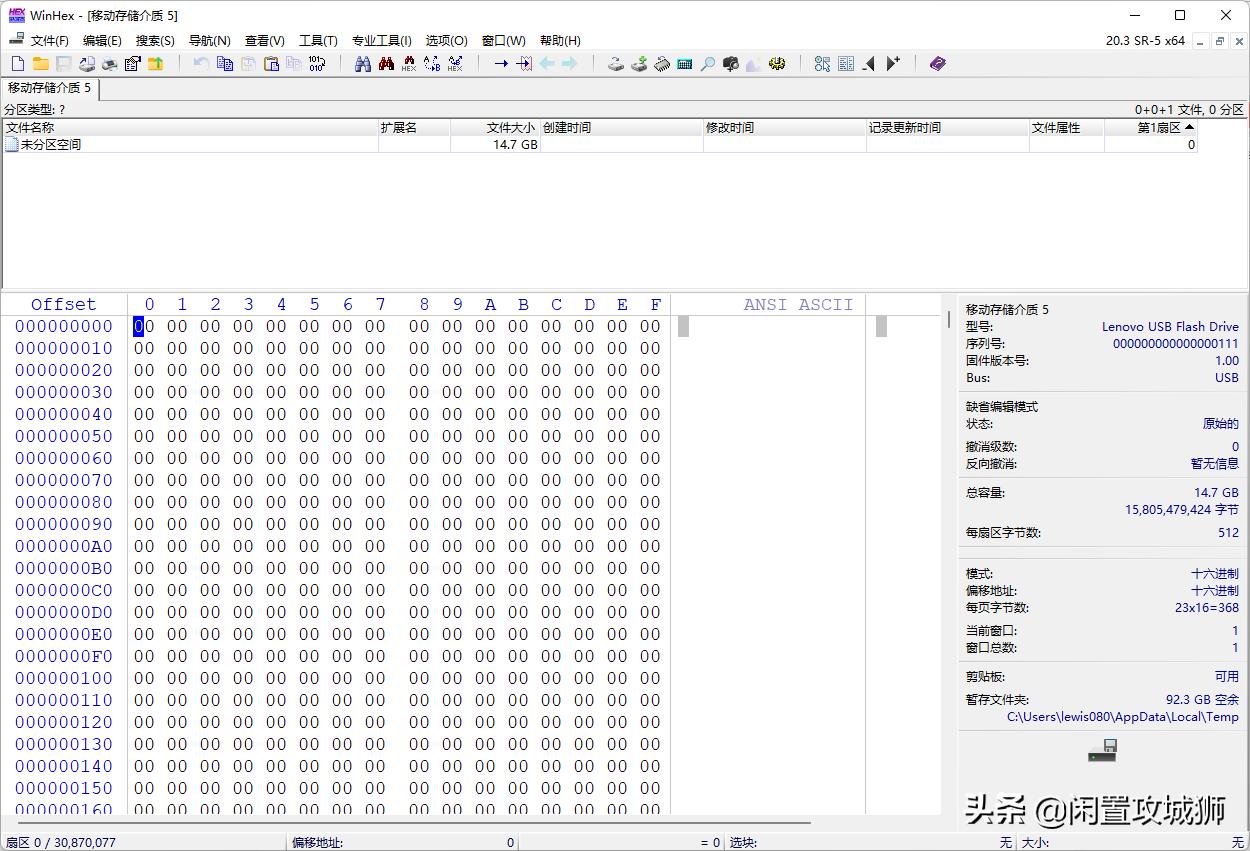Jump forward with the Go To Offset icon
Screen dimensions: 1250x851
[503, 63]
